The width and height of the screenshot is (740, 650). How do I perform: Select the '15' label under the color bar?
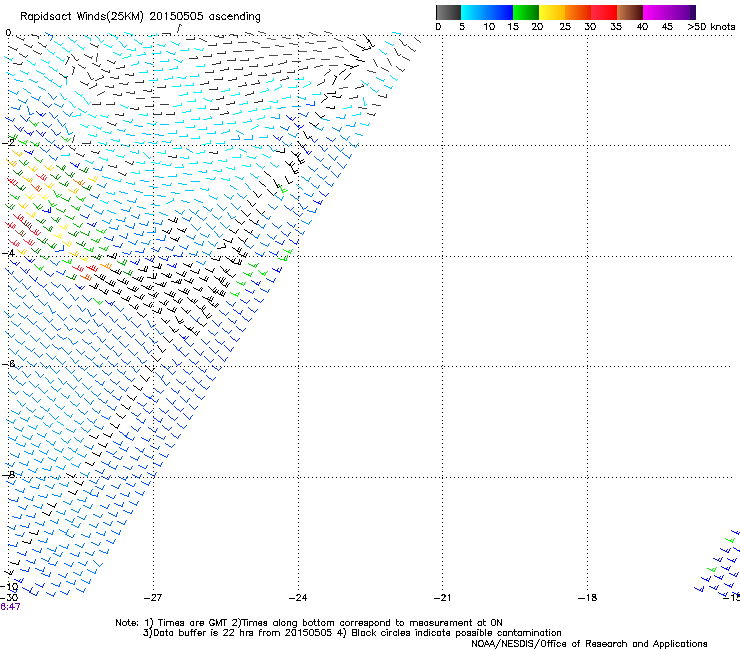[513, 27]
